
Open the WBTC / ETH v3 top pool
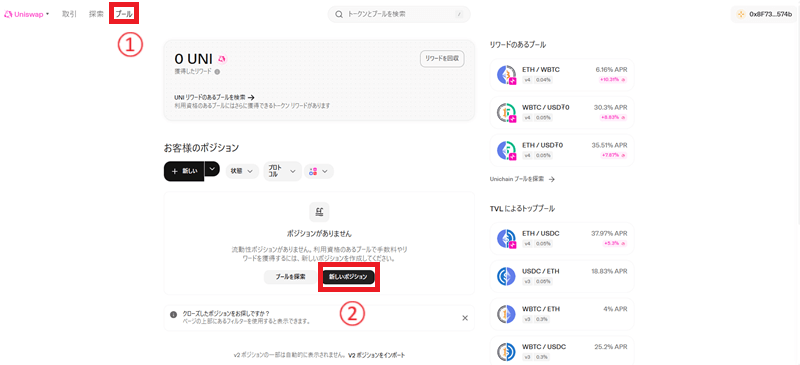[x=562, y=314]
